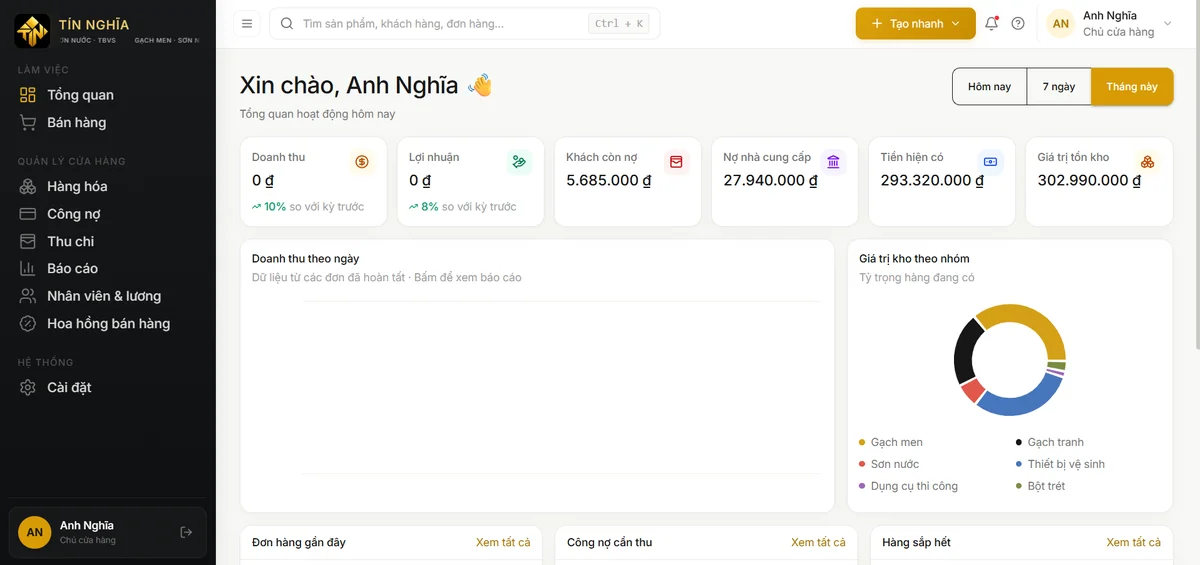Open Tổng quan dashboard icon in sidebar

click(x=28, y=95)
